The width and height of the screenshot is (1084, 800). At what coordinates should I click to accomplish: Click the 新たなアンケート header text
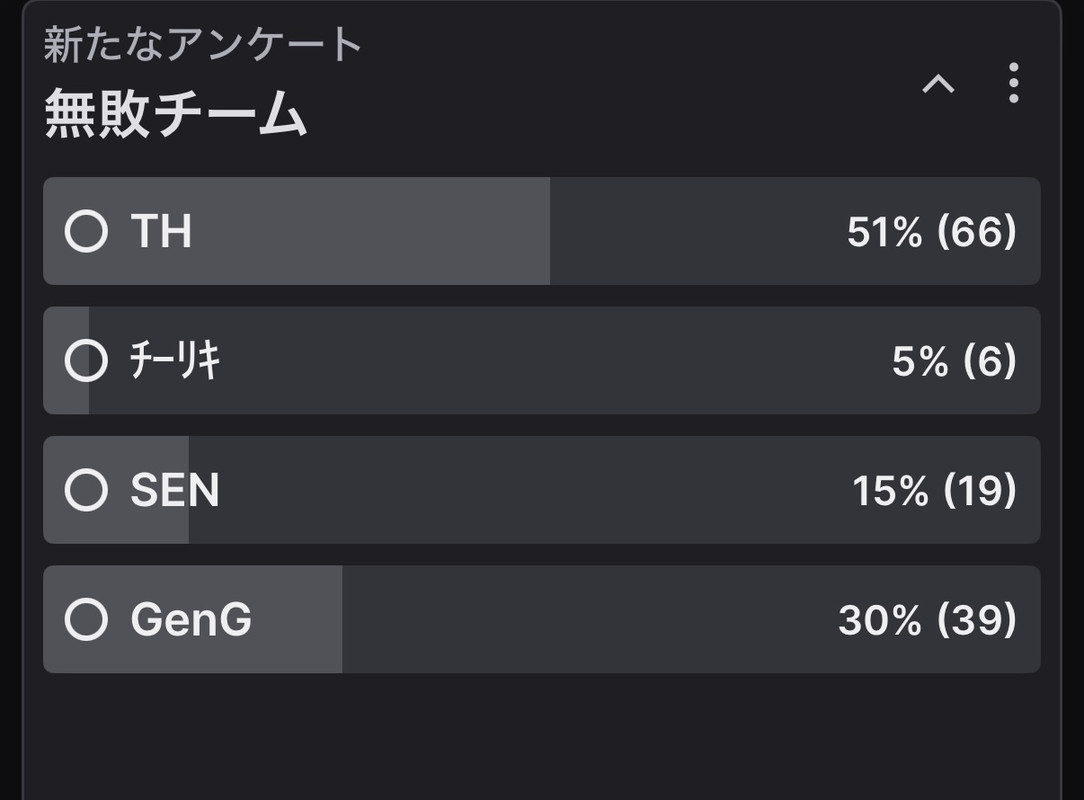point(202,45)
